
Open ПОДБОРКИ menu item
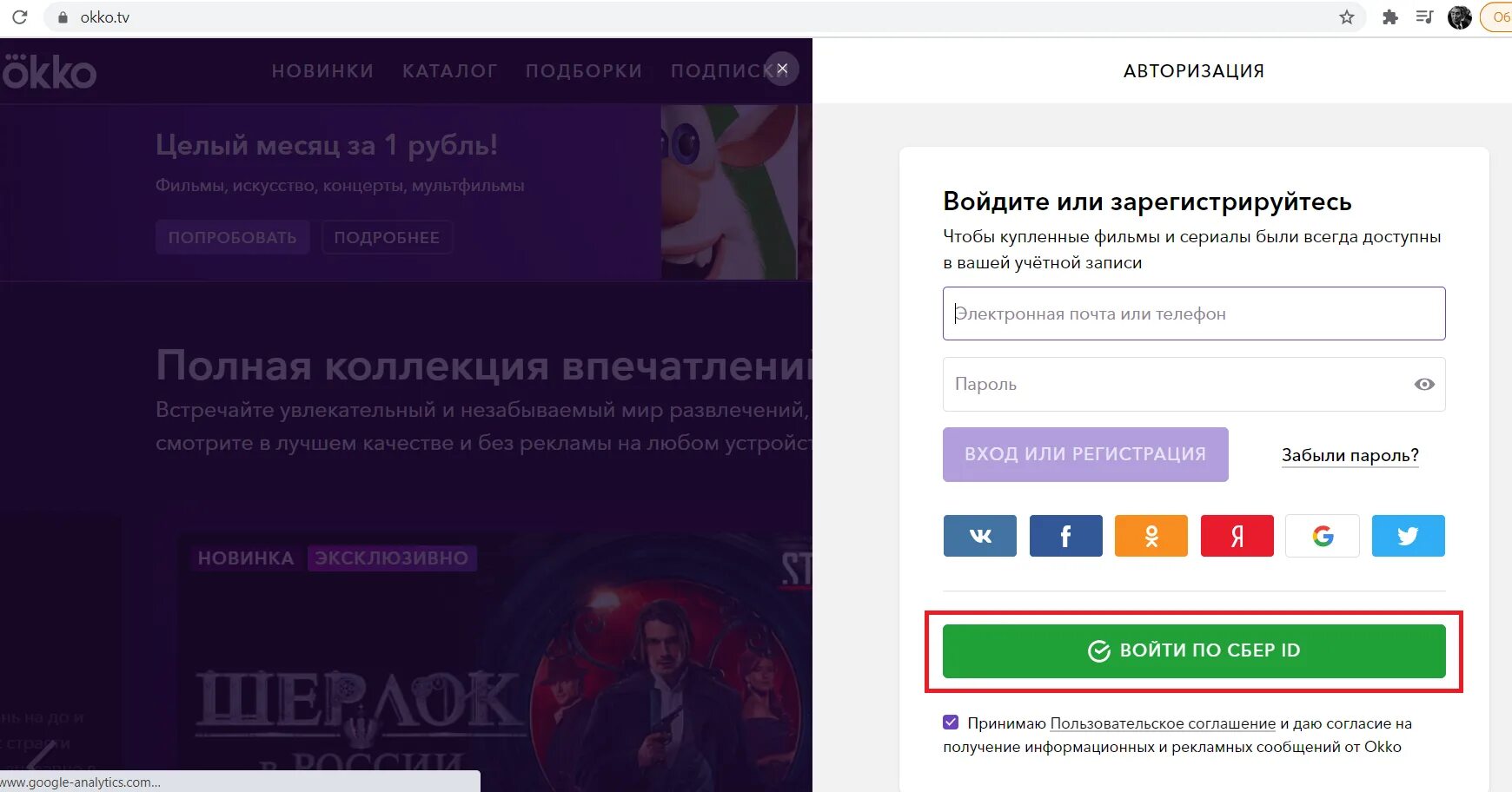[584, 71]
